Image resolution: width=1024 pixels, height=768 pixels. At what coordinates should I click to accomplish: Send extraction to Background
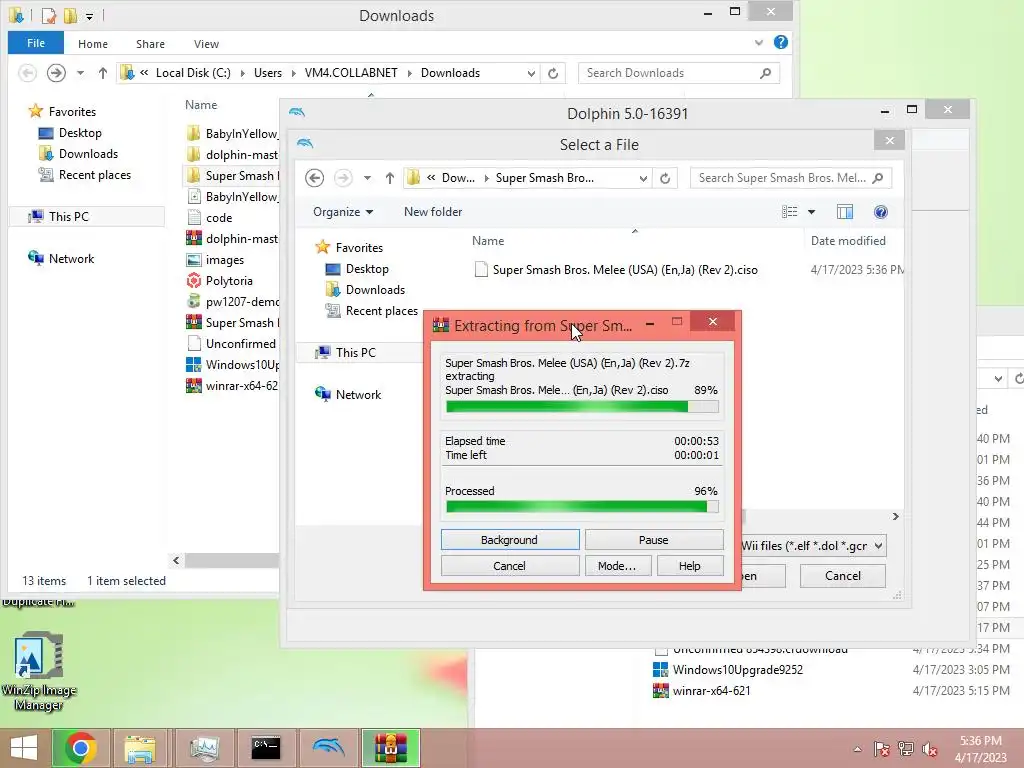click(510, 539)
